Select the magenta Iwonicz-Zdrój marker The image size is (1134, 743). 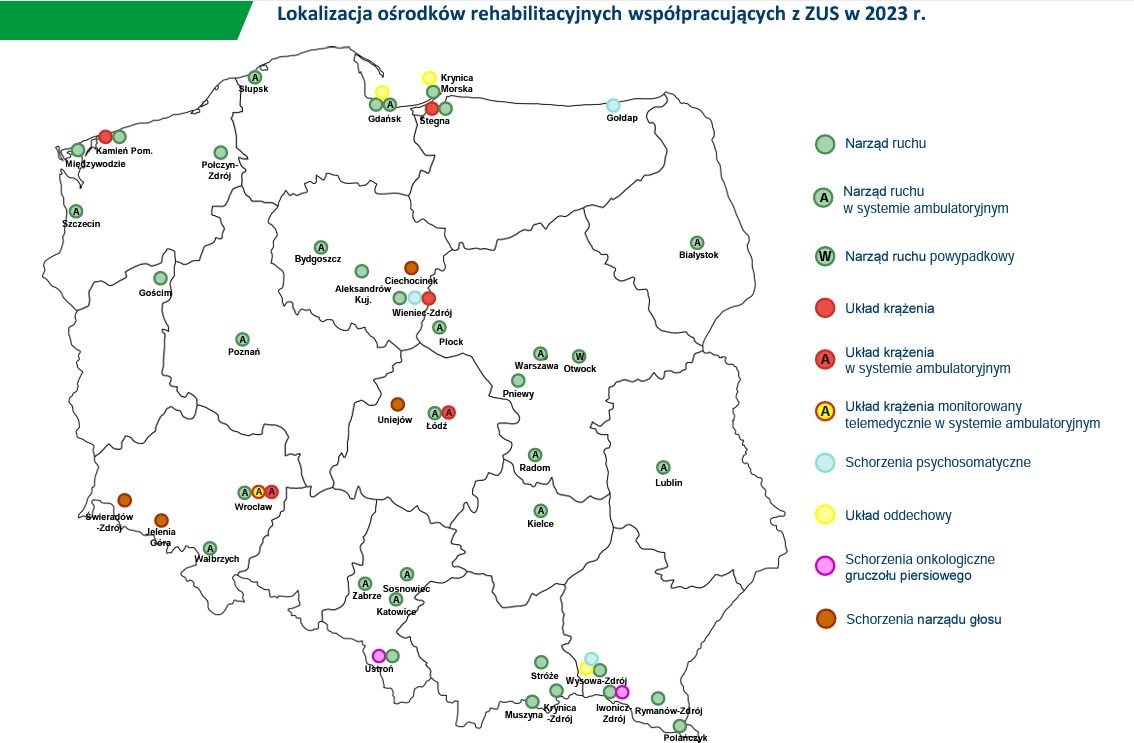pos(622,692)
